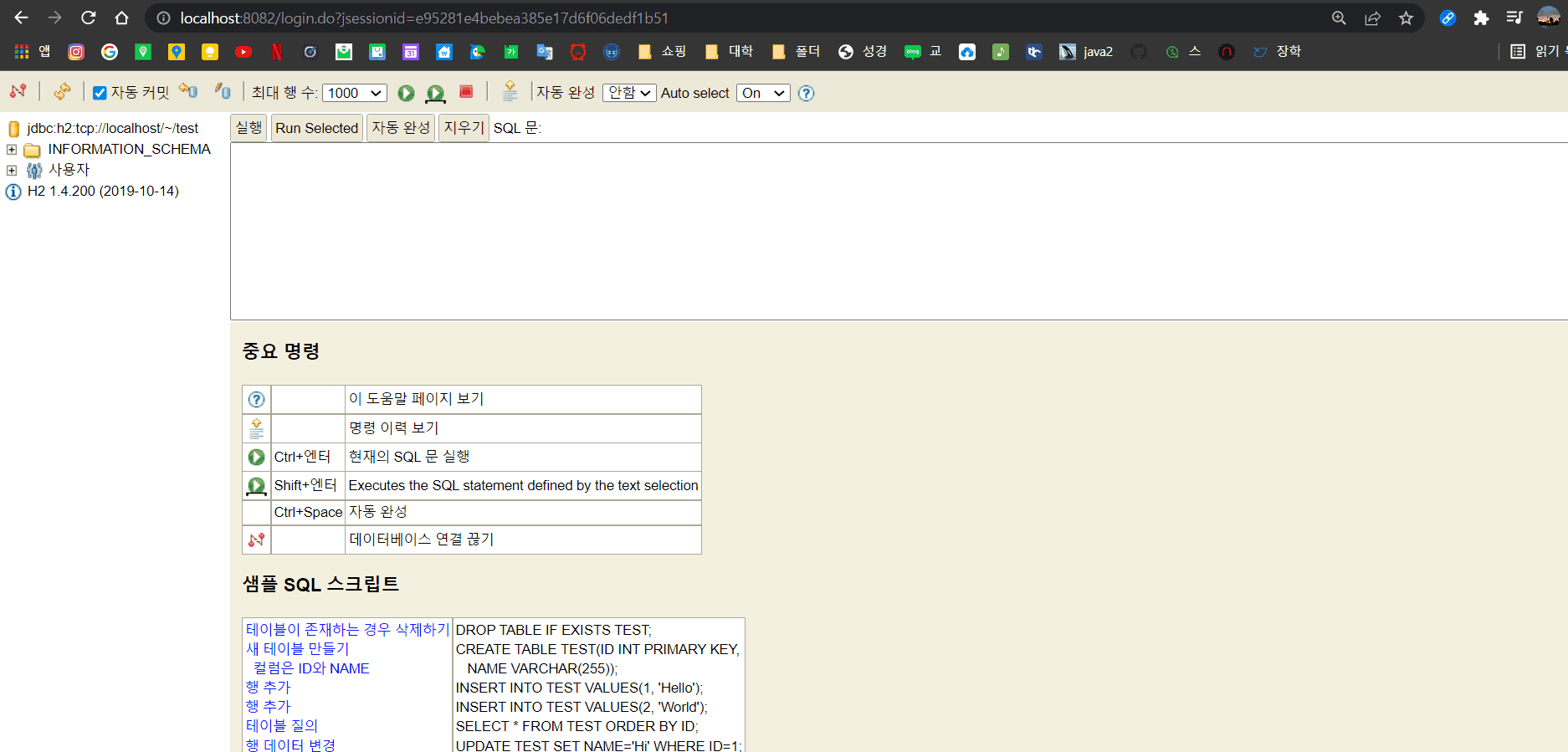Click the zoom magnifier icon in address bar
The height and width of the screenshot is (752, 1568).
pyautogui.click(x=1339, y=18)
